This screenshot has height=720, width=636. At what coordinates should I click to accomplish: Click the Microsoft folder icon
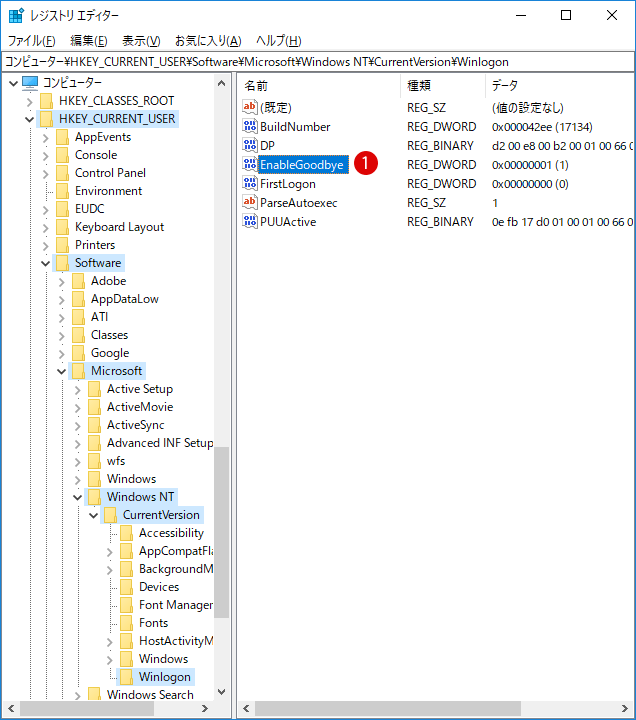79,371
